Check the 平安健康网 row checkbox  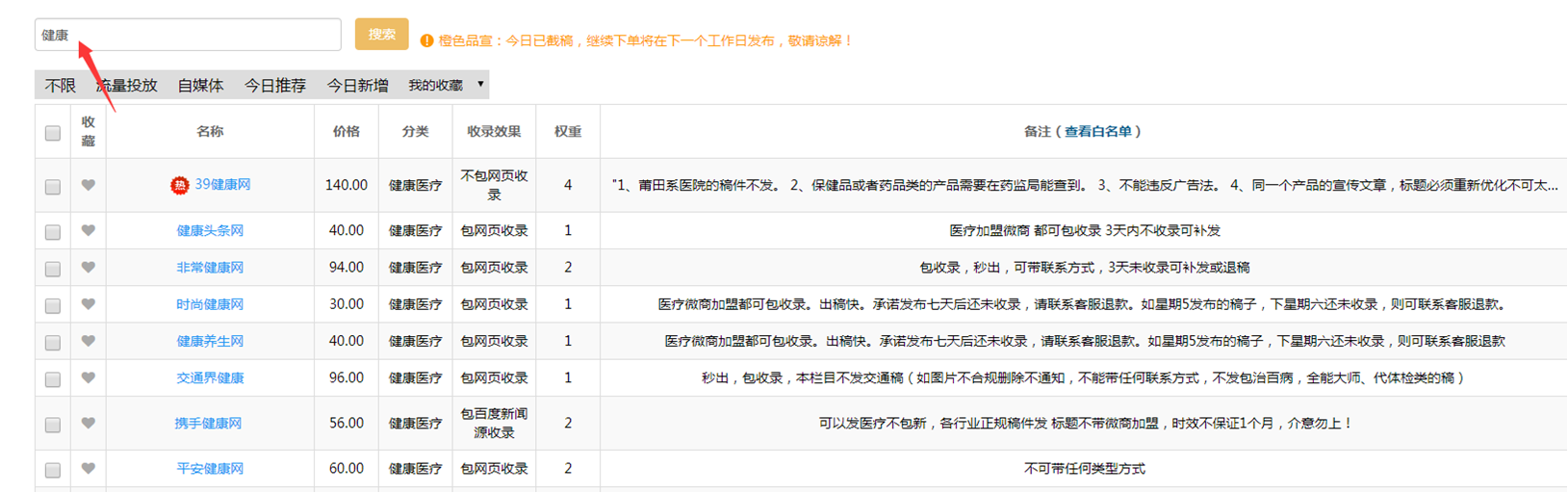[53, 470]
